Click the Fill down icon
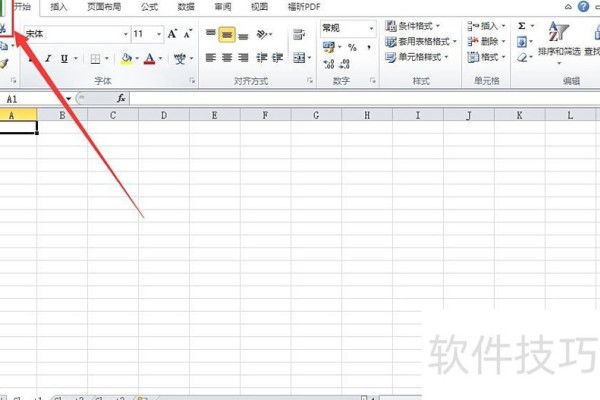 coord(522,41)
